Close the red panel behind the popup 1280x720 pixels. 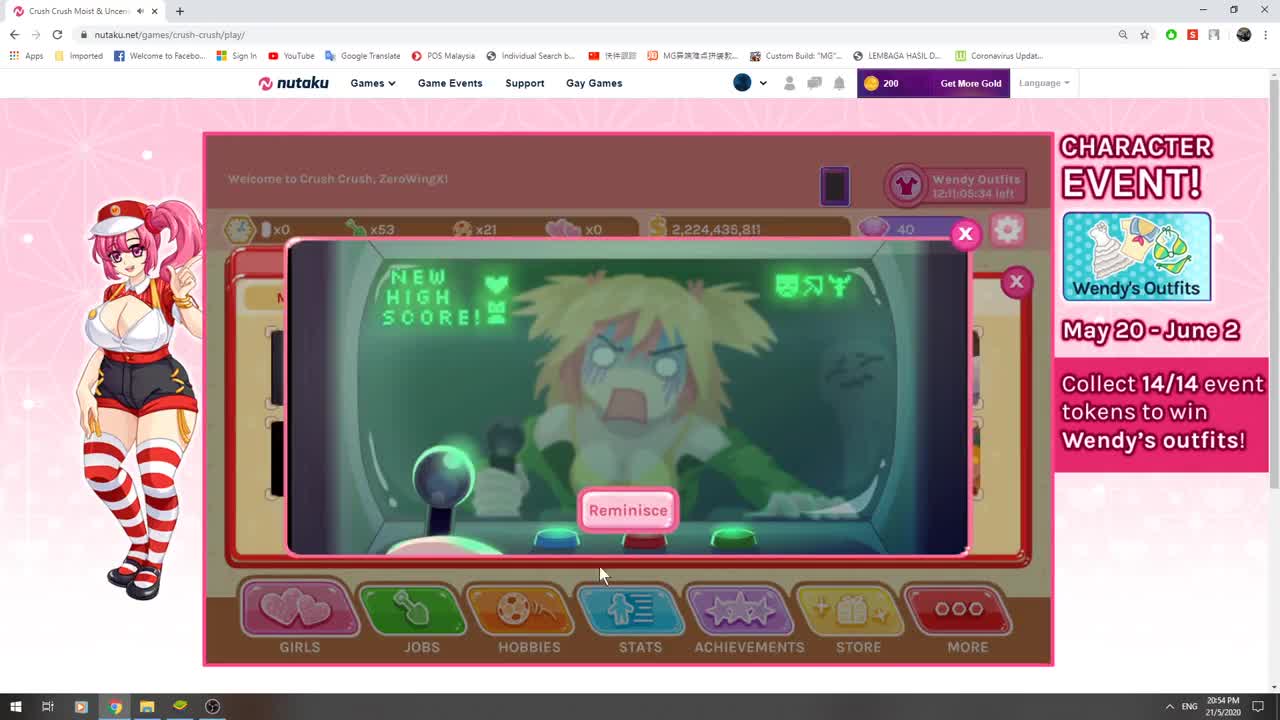[1016, 282]
